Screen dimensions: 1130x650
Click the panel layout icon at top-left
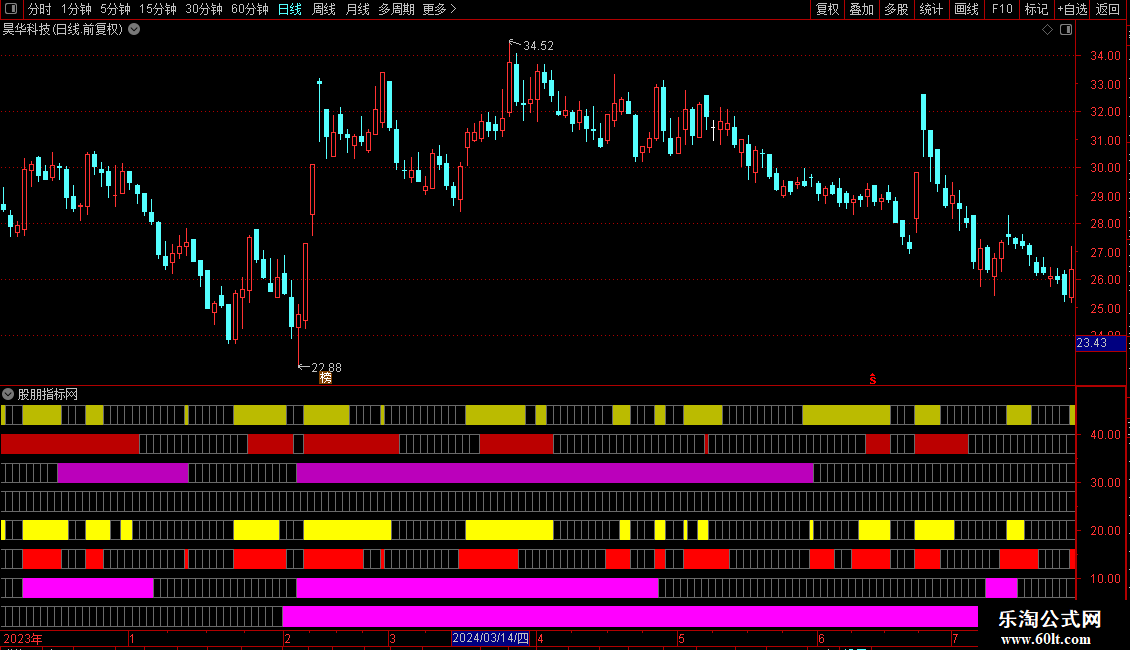coord(11,9)
